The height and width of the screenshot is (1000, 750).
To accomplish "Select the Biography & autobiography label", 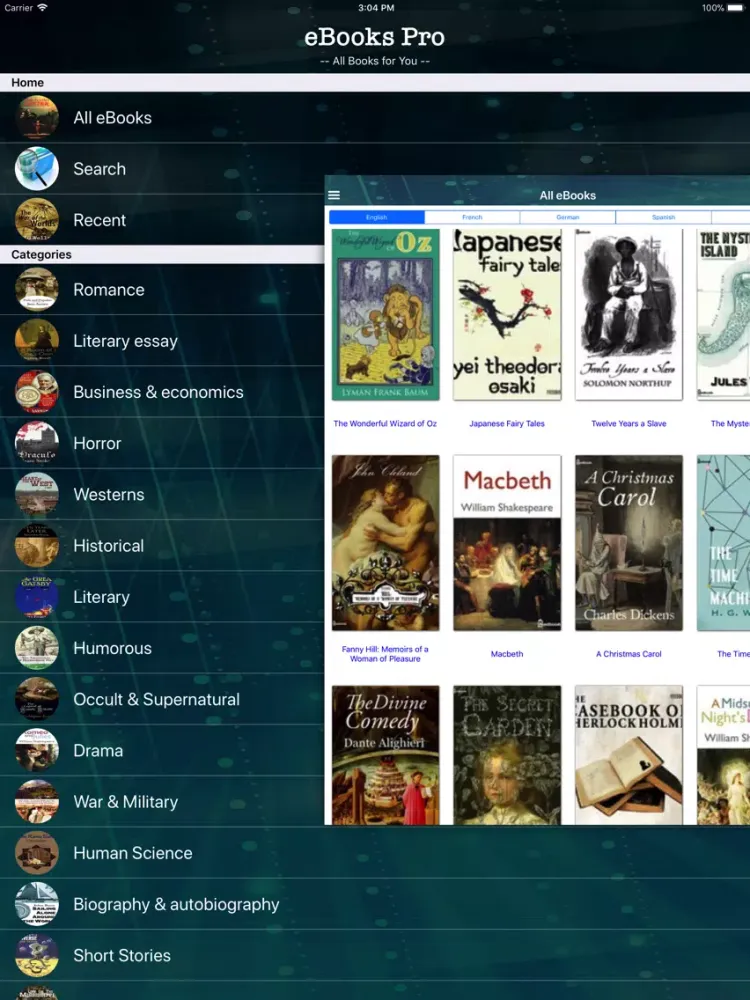I will coord(176,905).
